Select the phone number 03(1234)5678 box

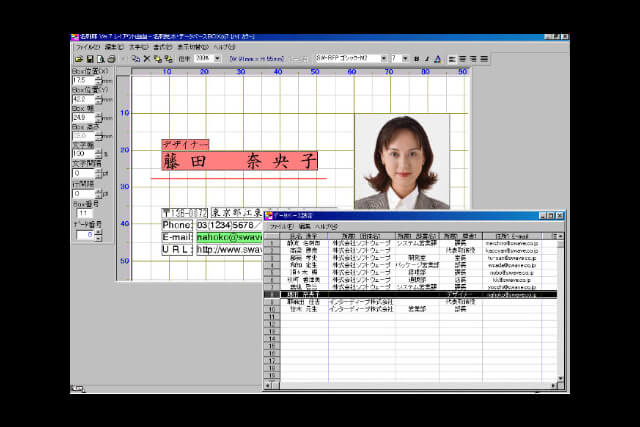(x=228, y=225)
